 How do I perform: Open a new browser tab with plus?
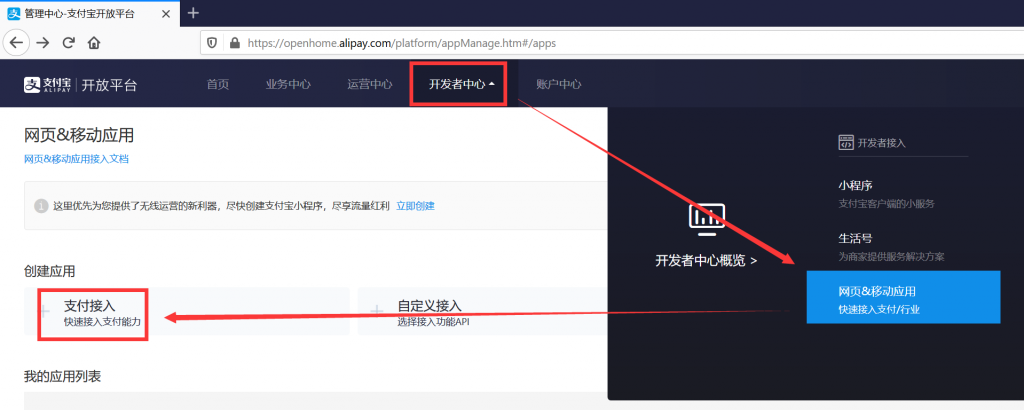click(193, 13)
